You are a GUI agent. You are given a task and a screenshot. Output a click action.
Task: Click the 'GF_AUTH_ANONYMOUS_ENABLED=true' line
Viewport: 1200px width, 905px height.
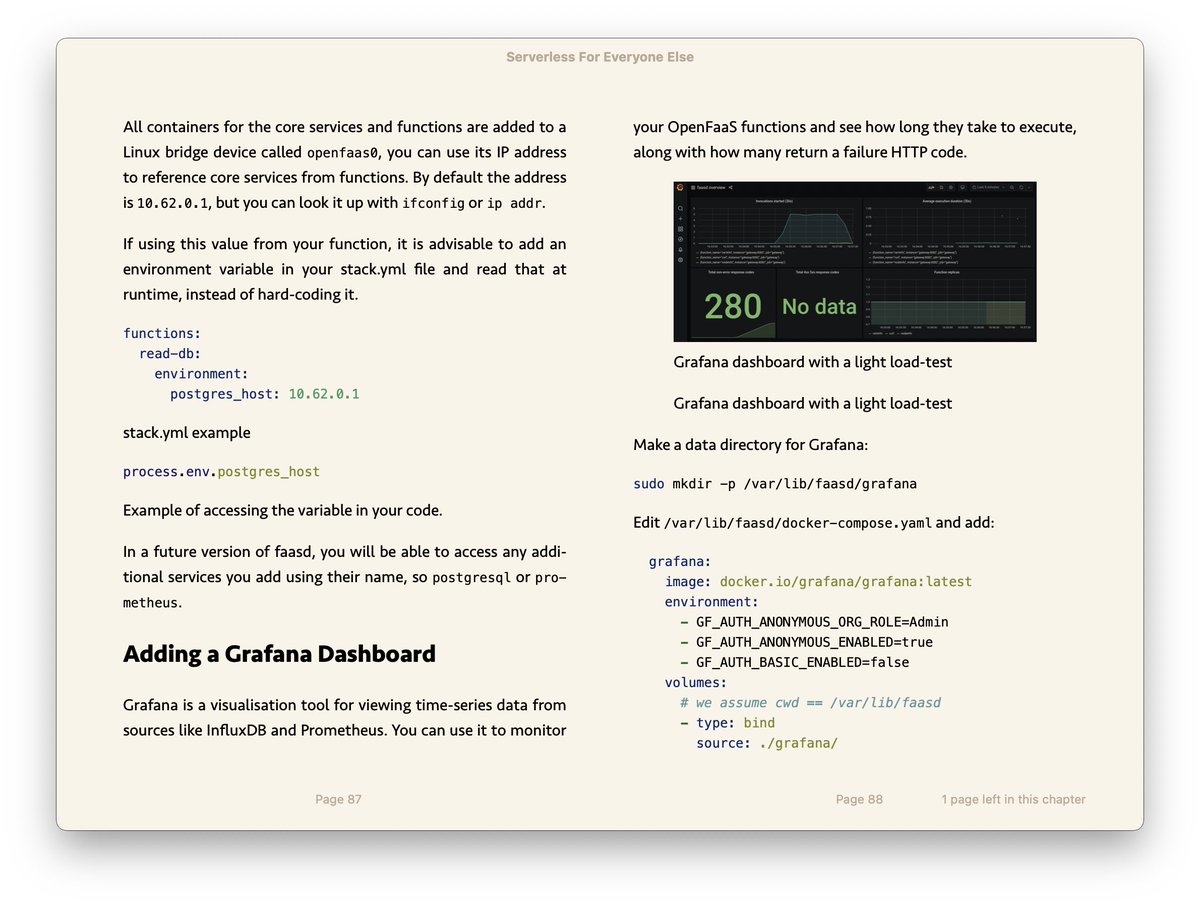[806, 642]
